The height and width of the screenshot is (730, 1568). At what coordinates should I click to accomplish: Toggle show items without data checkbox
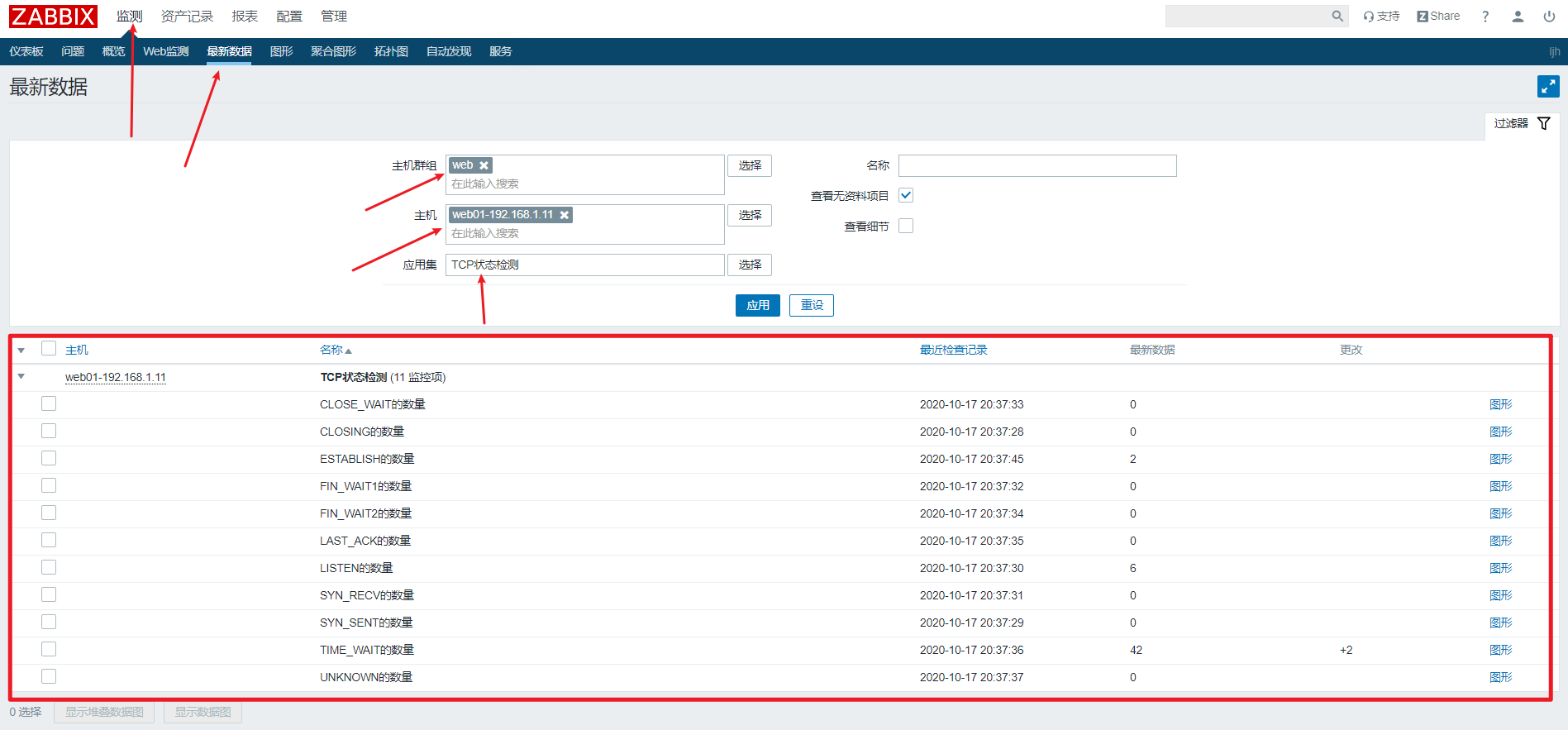click(906, 195)
